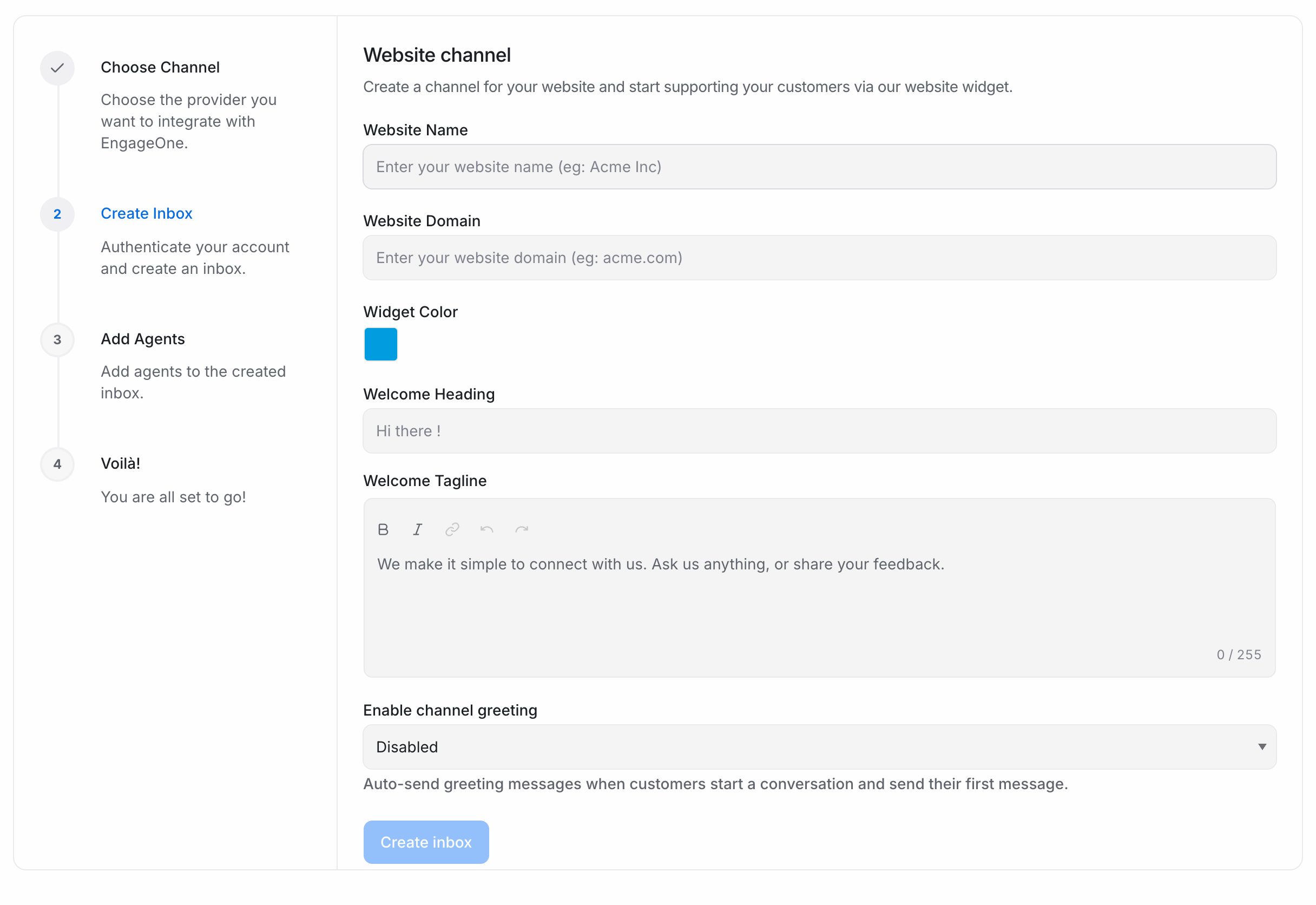Click the 'Authenticate your account' description text
This screenshot has height=905, width=1316.
(195, 258)
